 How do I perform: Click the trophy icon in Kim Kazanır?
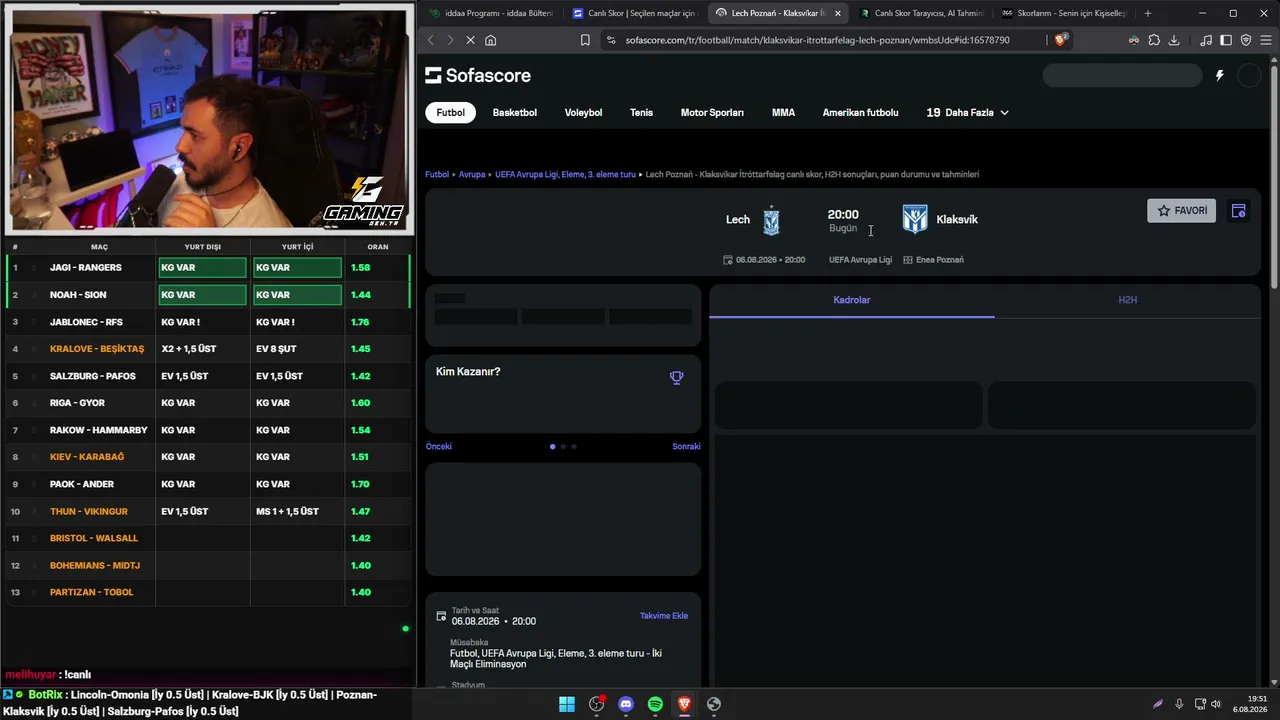677,377
